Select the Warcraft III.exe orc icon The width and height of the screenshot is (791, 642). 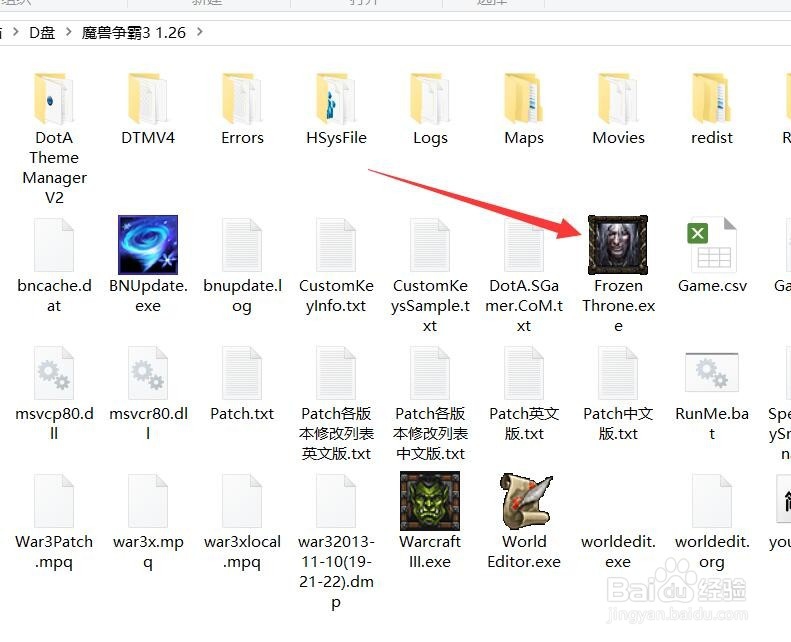coord(430,501)
